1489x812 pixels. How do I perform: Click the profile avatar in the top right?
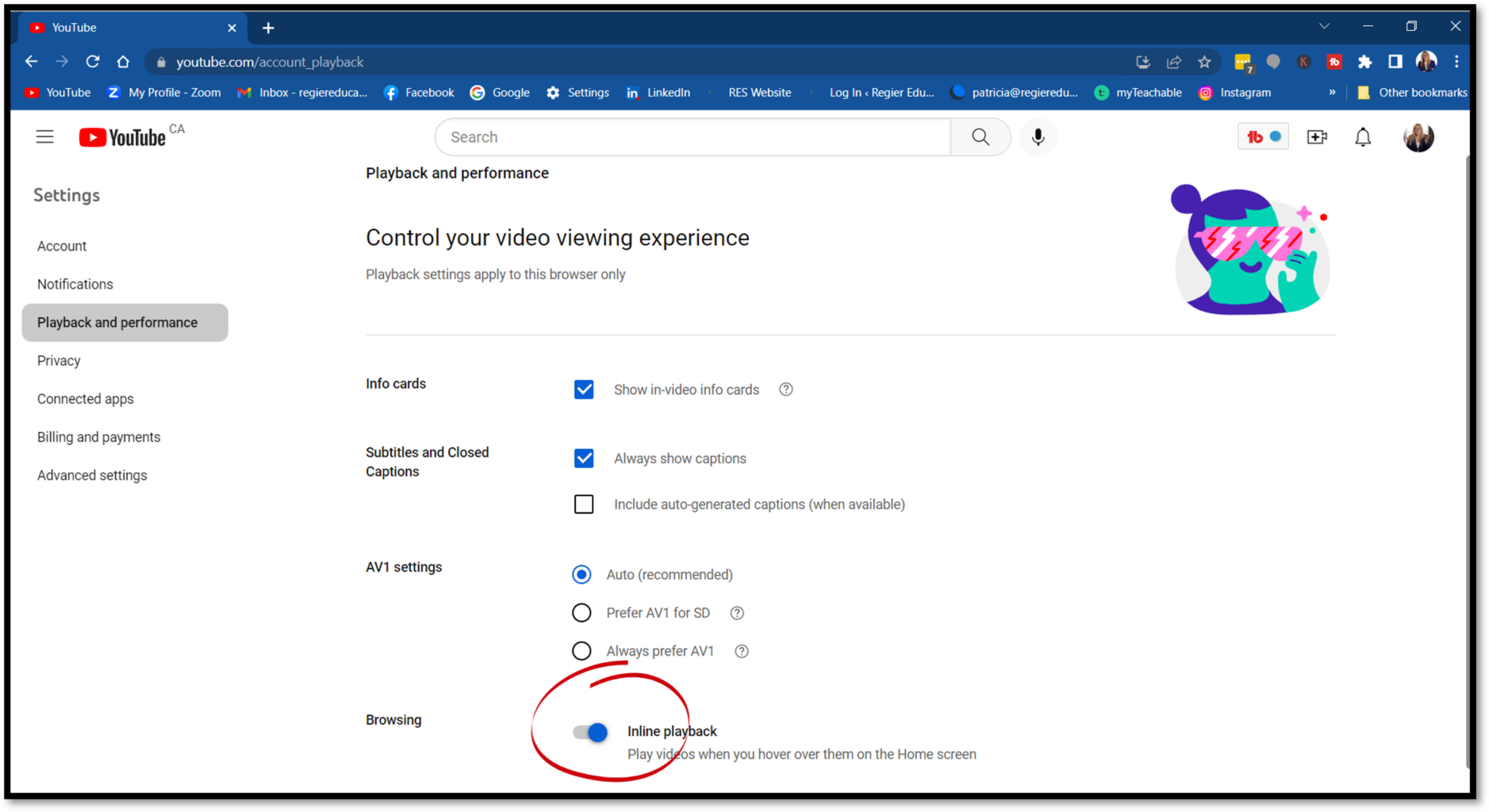tap(1419, 136)
